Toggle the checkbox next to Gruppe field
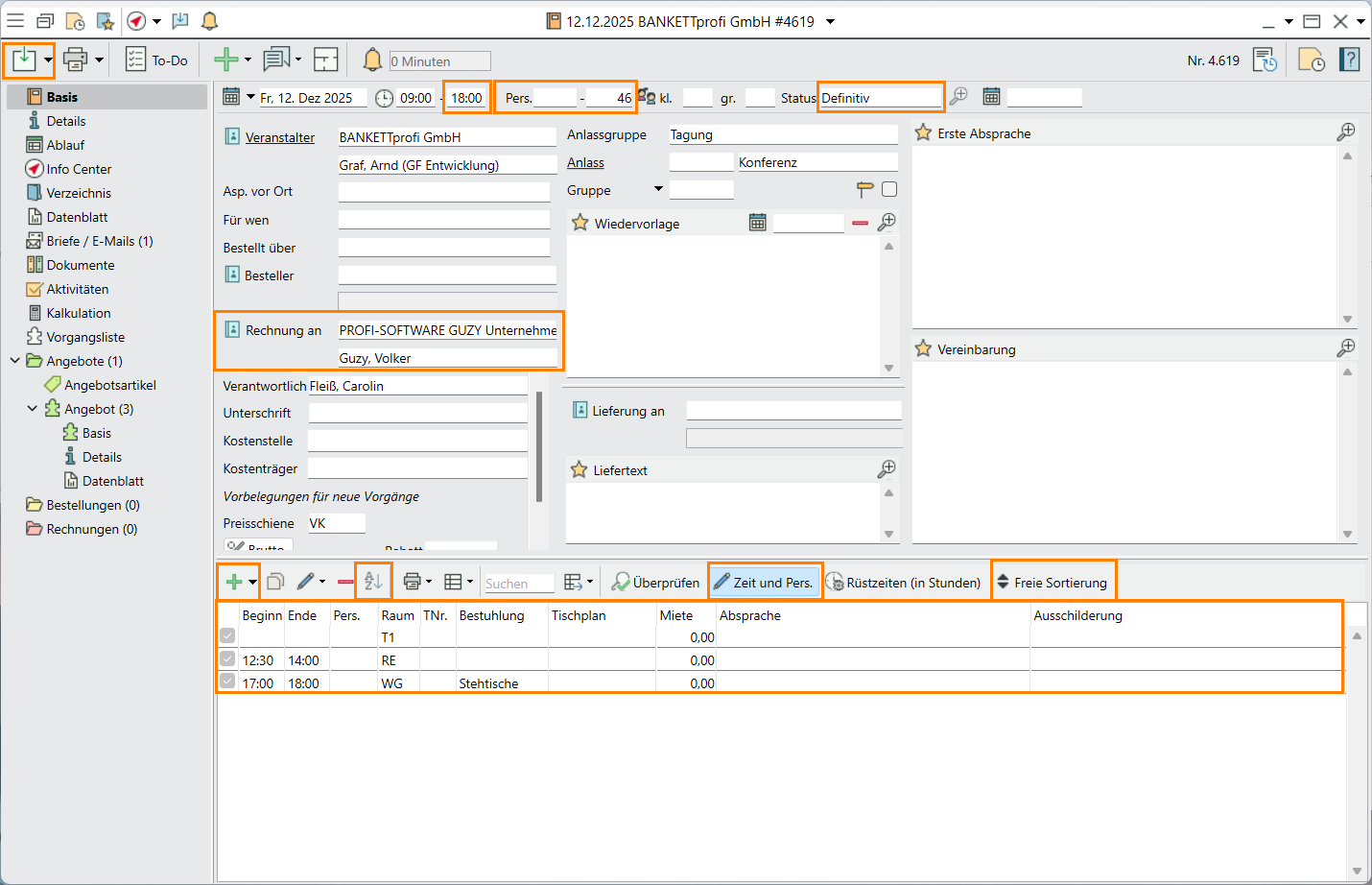The height and width of the screenshot is (885, 1372). pos(889,190)
